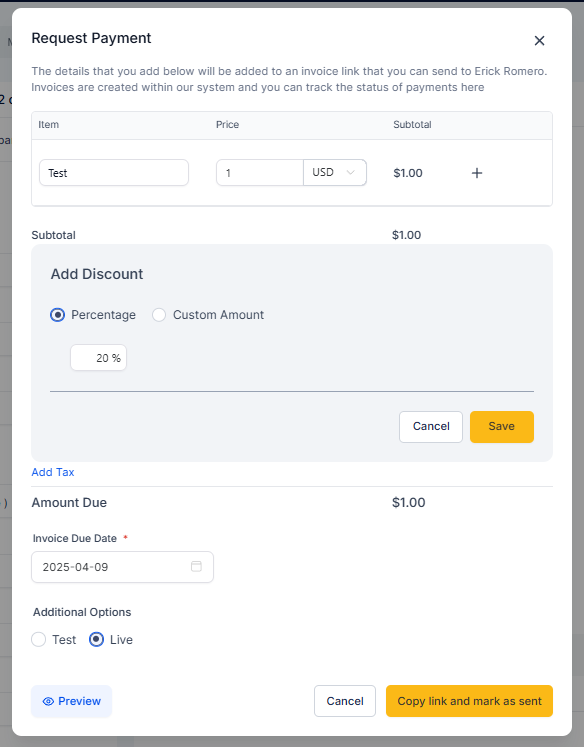Cancel the Add Discount section
Viewport: 584px width, 747px height.
point(431,427)
